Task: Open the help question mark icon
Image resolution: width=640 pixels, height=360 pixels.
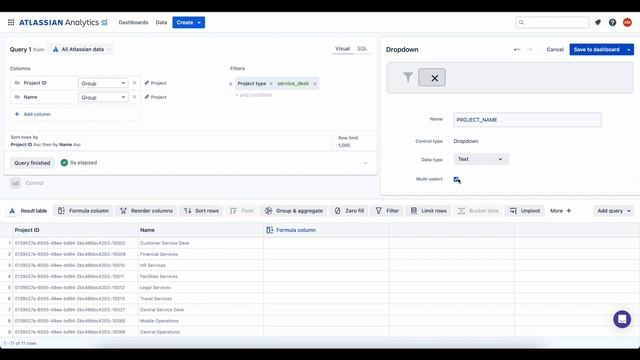Action: (612, 22)
